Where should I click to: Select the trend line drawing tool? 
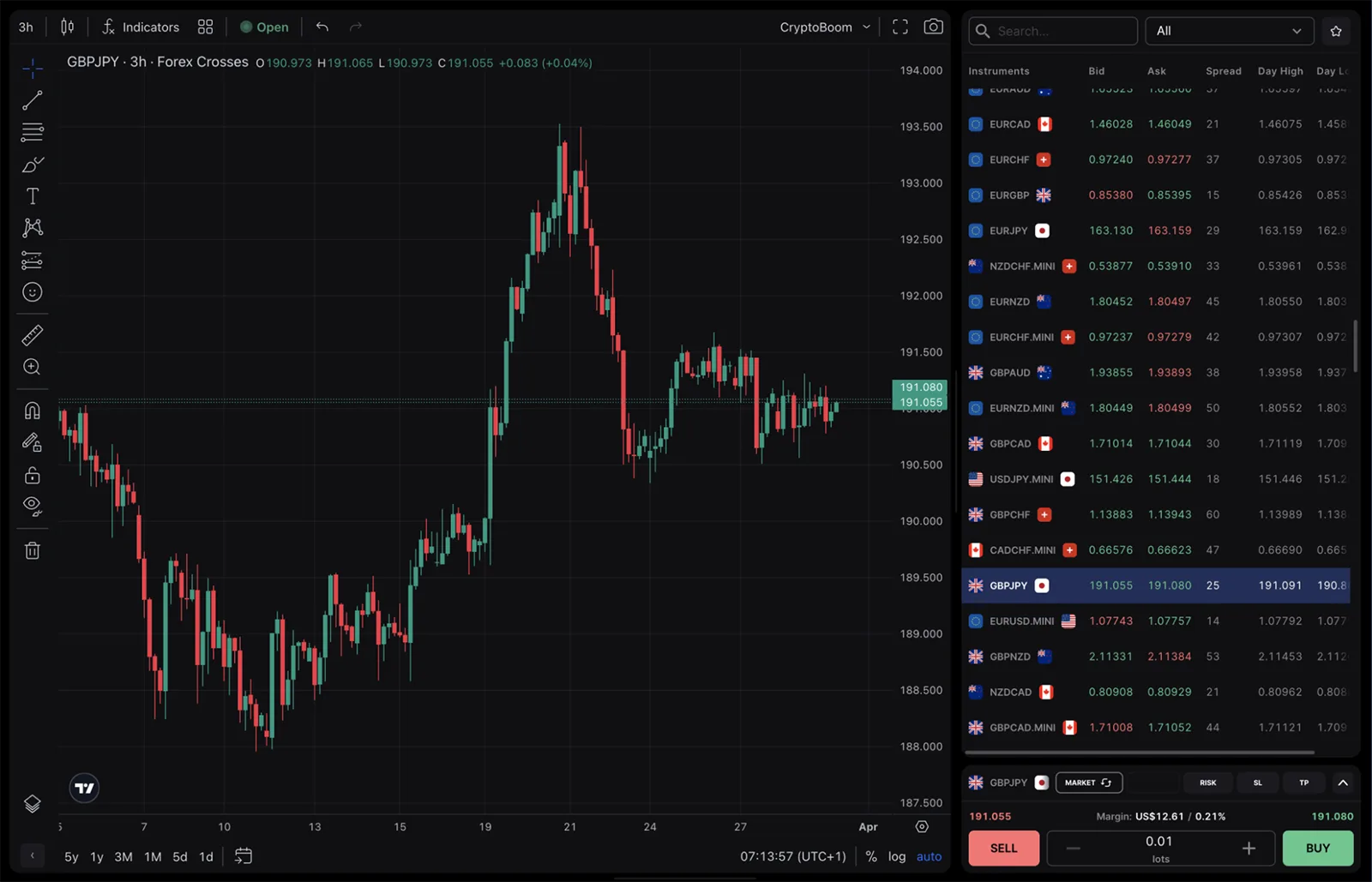33,100
